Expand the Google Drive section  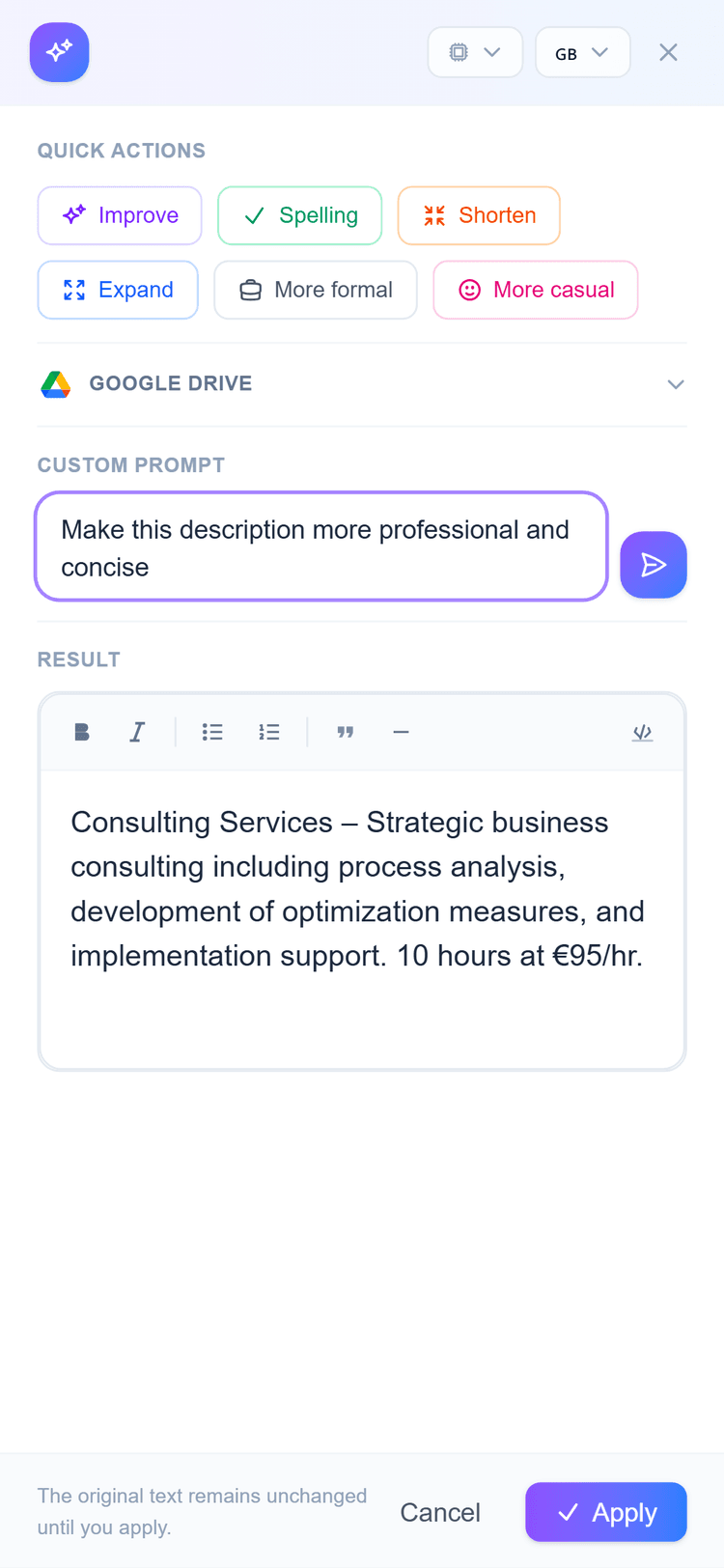click(x=676, y=383)
